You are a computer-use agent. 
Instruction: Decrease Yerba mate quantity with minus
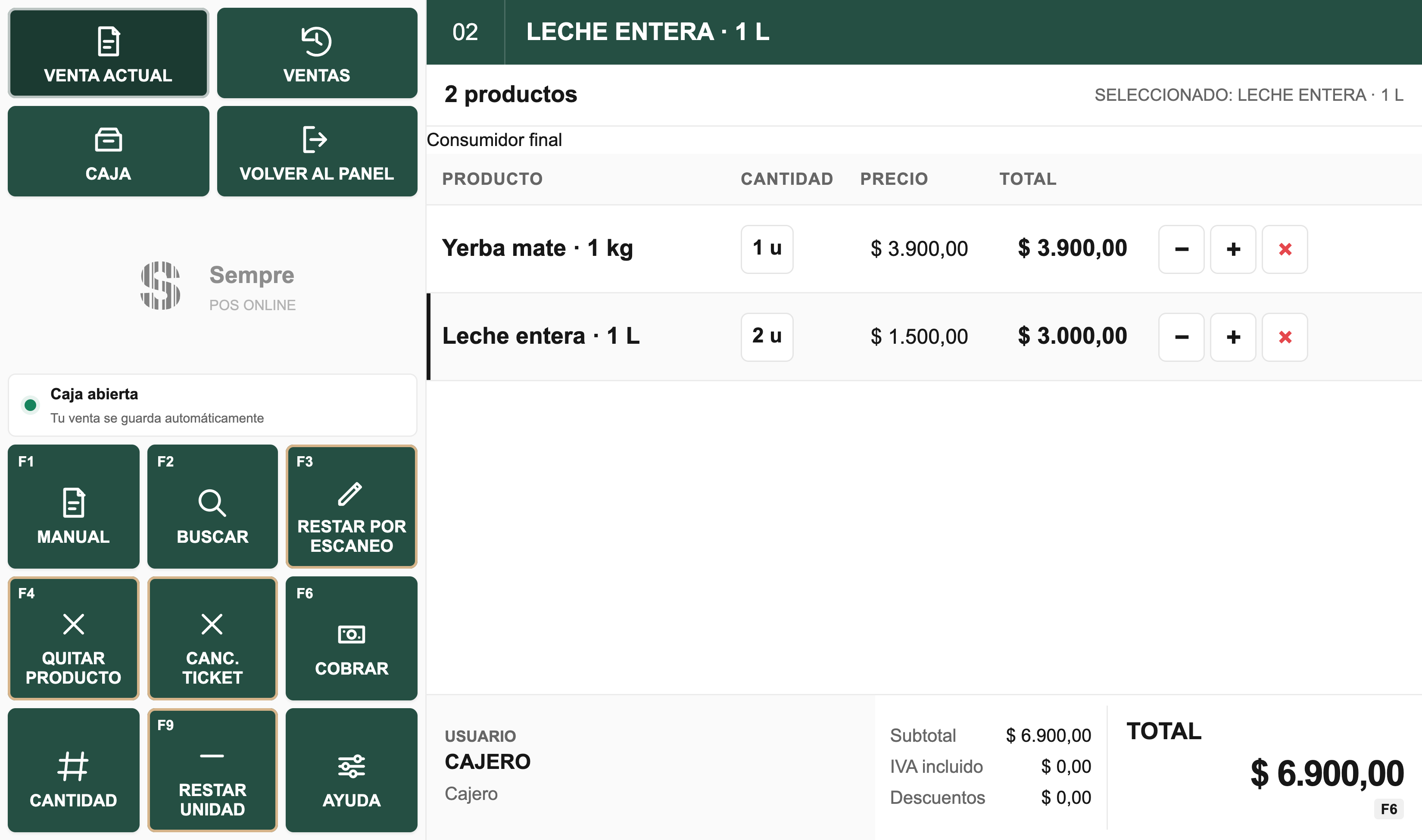[x=1182, y=249]
